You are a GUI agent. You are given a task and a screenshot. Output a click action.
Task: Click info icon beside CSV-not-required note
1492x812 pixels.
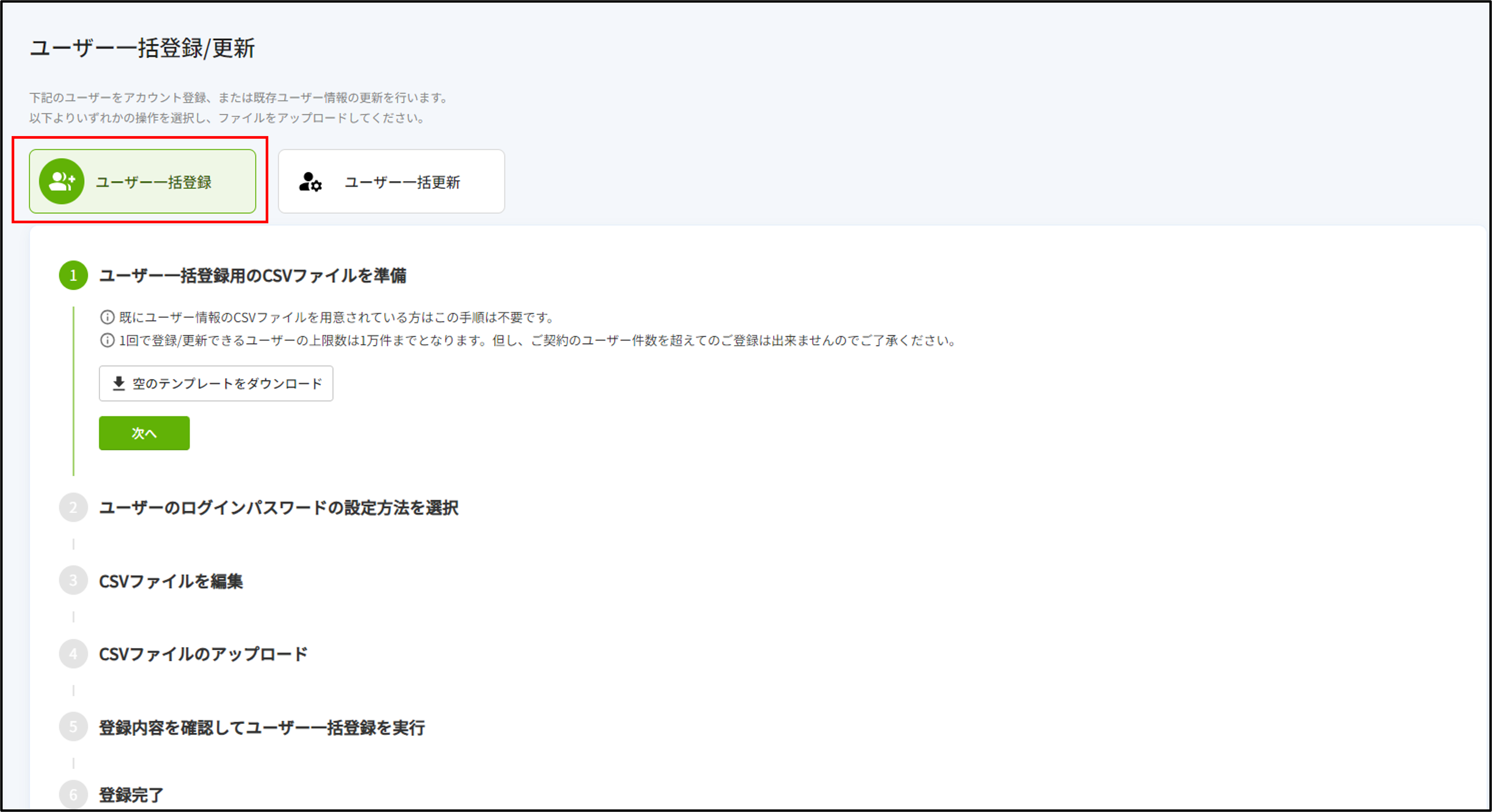[x=107, y=317]
